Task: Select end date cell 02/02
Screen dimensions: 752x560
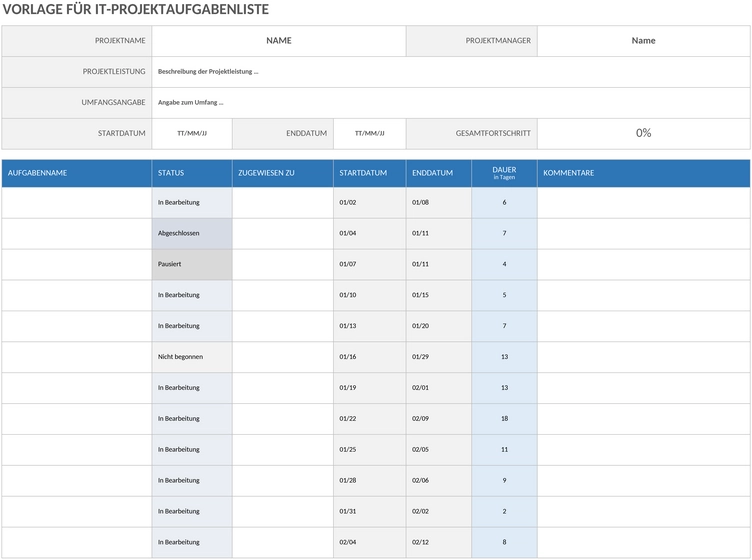Action: tap(439, 512)
